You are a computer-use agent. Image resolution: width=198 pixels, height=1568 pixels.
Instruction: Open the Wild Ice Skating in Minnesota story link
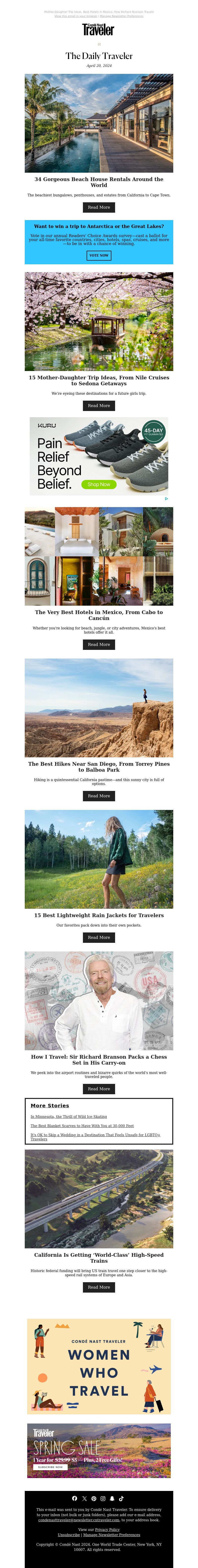click(69, 1117)
